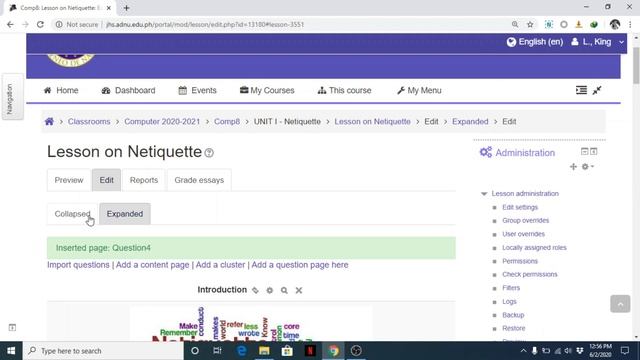
Task: Go back in the browser
Action: pos(10,24)
